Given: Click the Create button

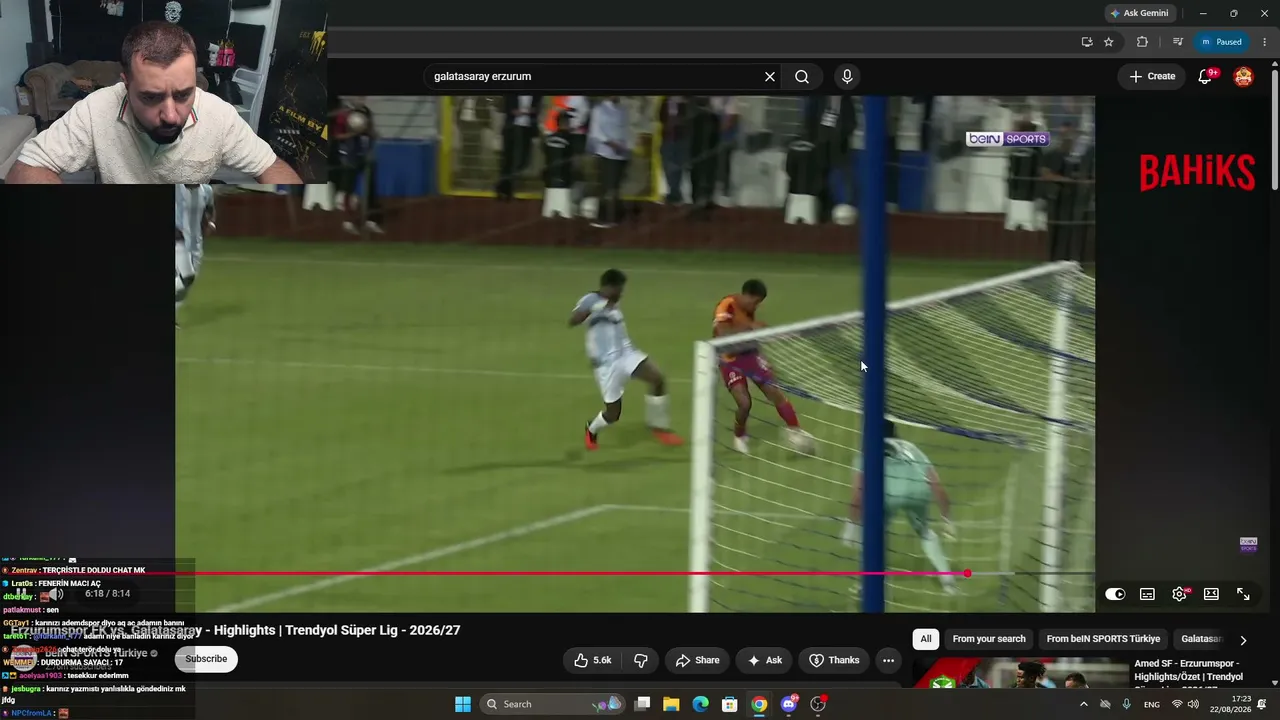Looking at the screenshot, I should click(x=1151, y=76).
